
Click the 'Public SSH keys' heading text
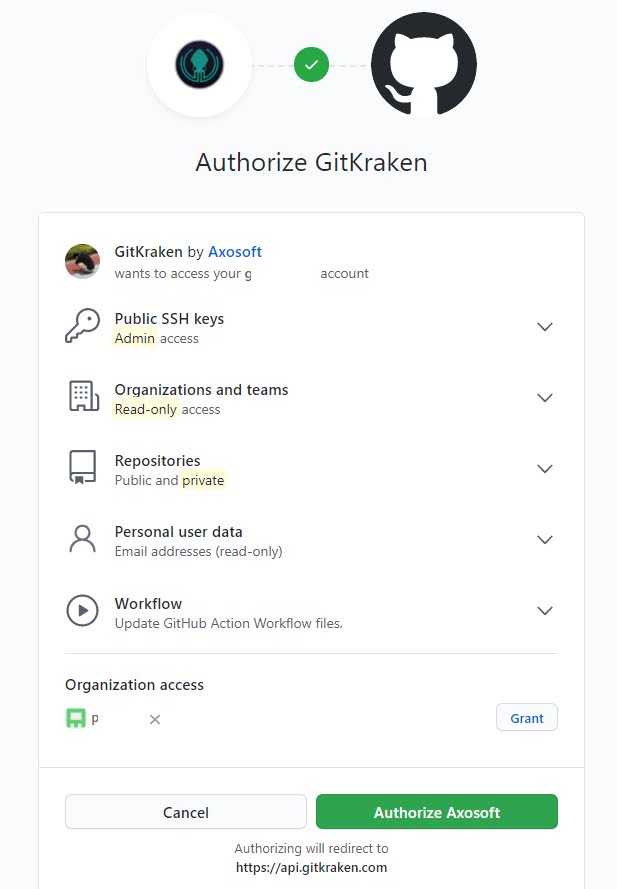tap(169, 319)
